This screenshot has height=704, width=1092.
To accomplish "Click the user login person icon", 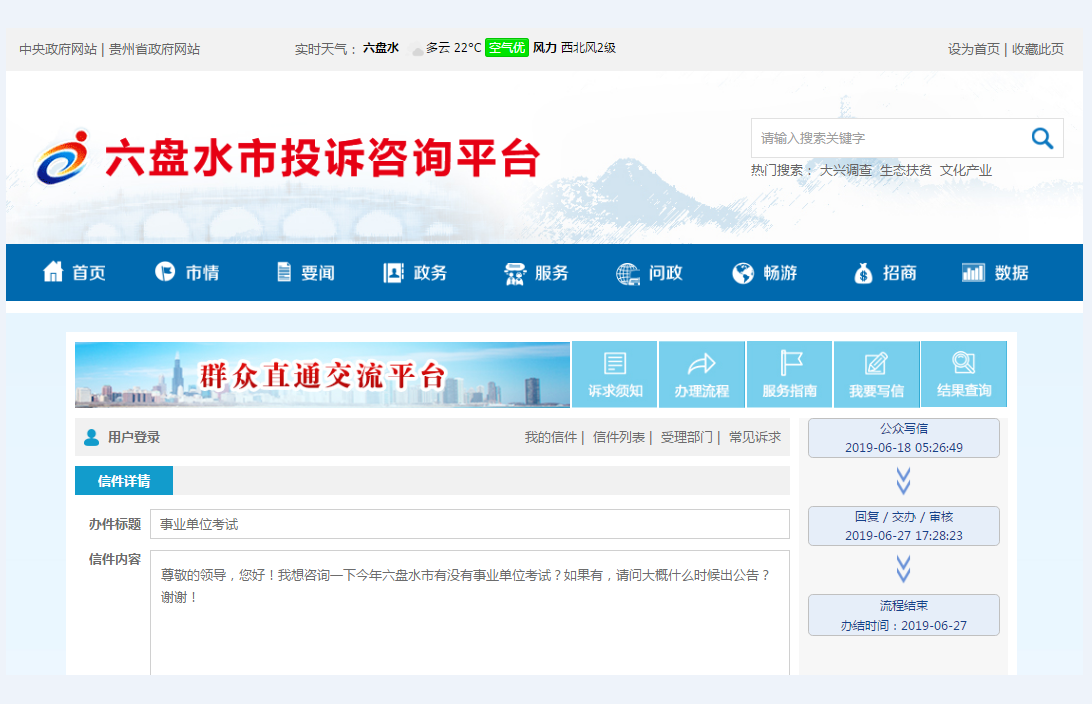I will pos(92,437).
